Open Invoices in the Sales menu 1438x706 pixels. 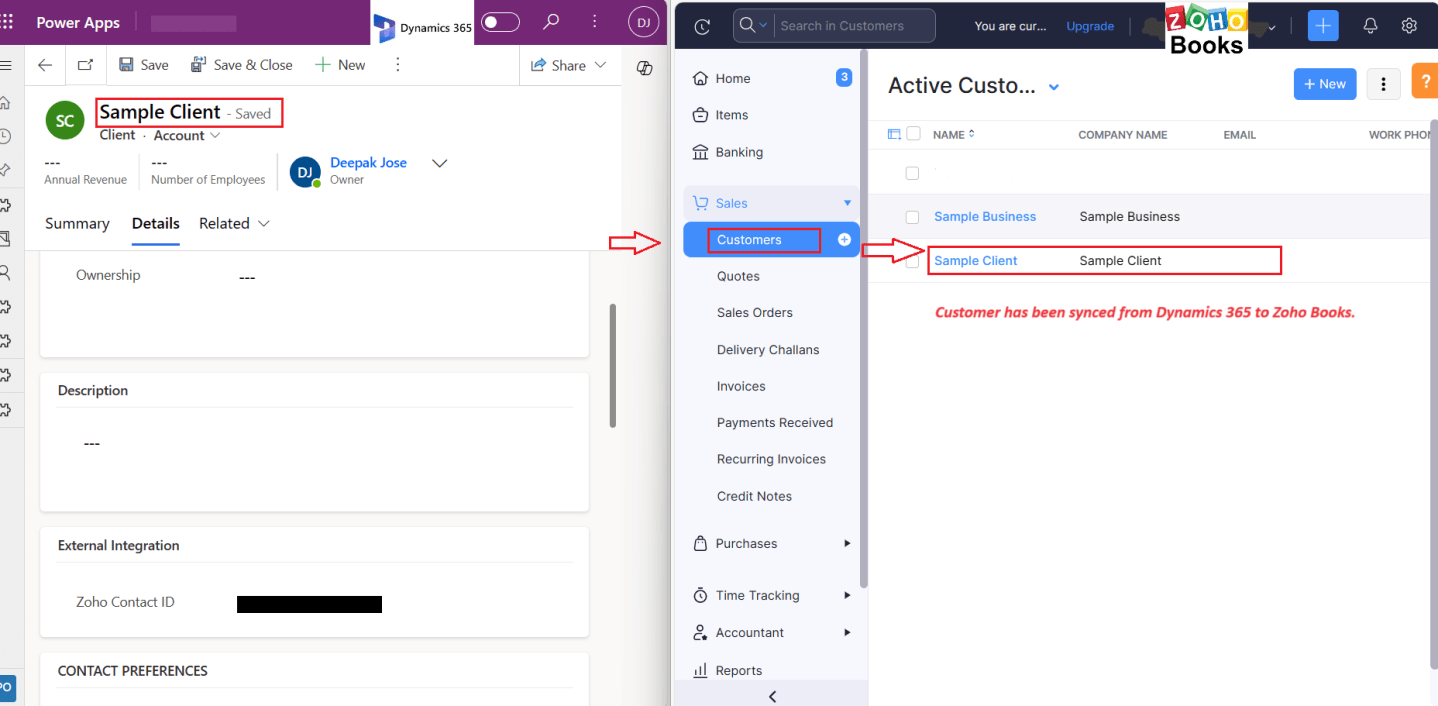pos(741,386)
